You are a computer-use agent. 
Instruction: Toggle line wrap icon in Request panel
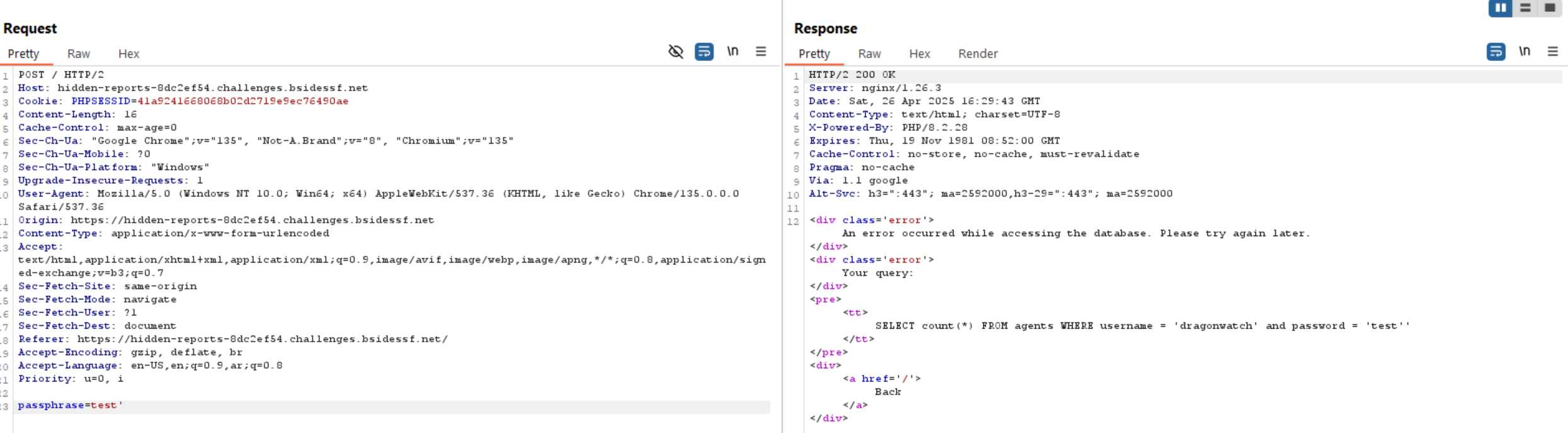(x=704, y=52)
